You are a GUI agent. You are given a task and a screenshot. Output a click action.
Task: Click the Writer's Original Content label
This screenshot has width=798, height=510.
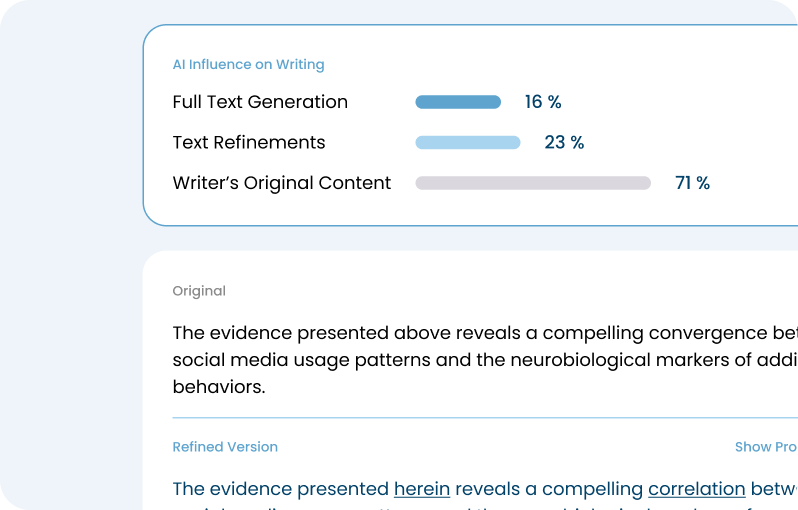pyautogui.click(x=281, y=183)
